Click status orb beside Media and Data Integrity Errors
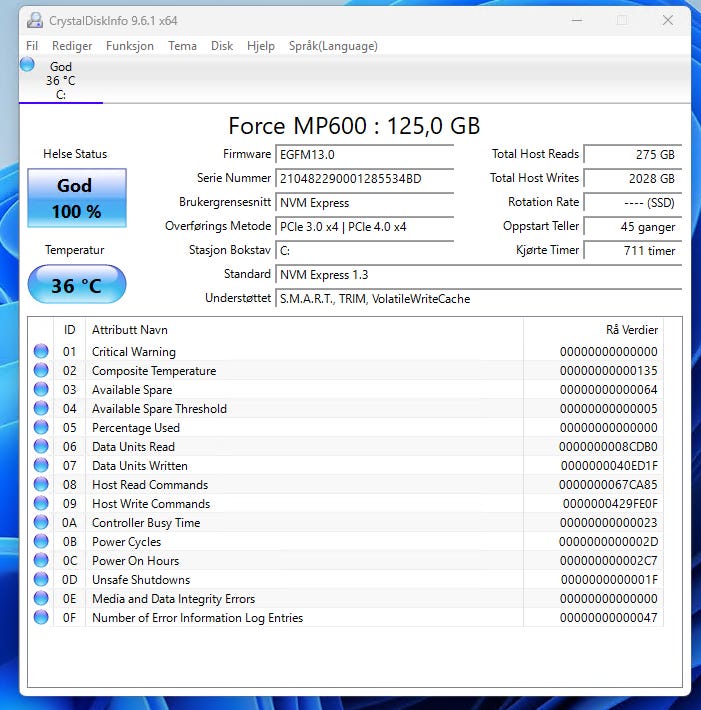The width and height of the screenshot is (701, 710). coord(41,599)
